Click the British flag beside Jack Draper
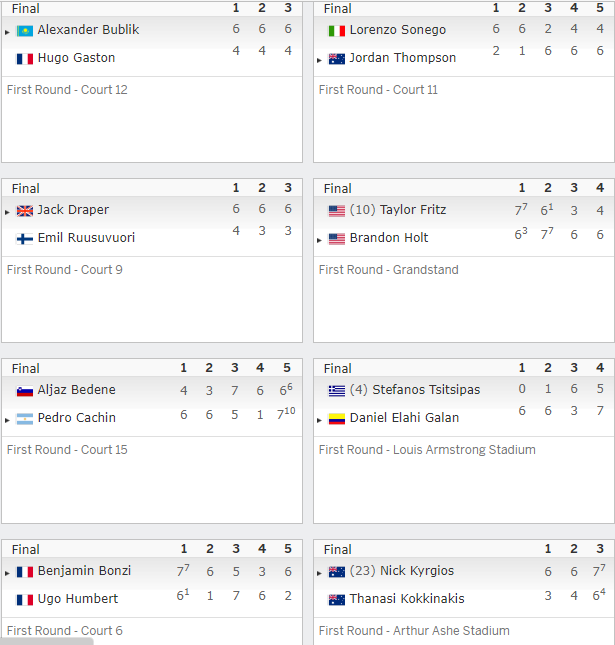Screen dimensions: 615x645 point(25,211)
